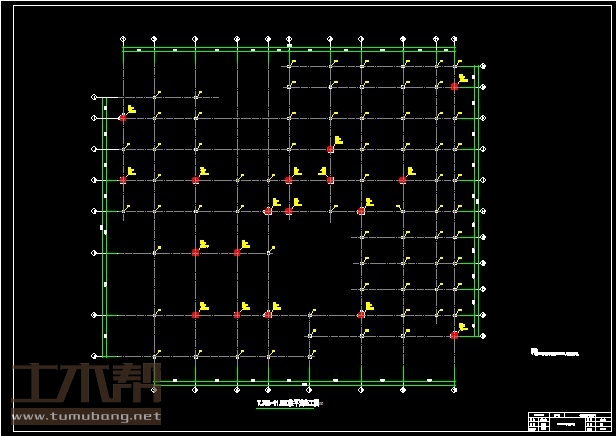
Task: Select the topmost grid bubble on left axis
Action: tap(94, 98)
